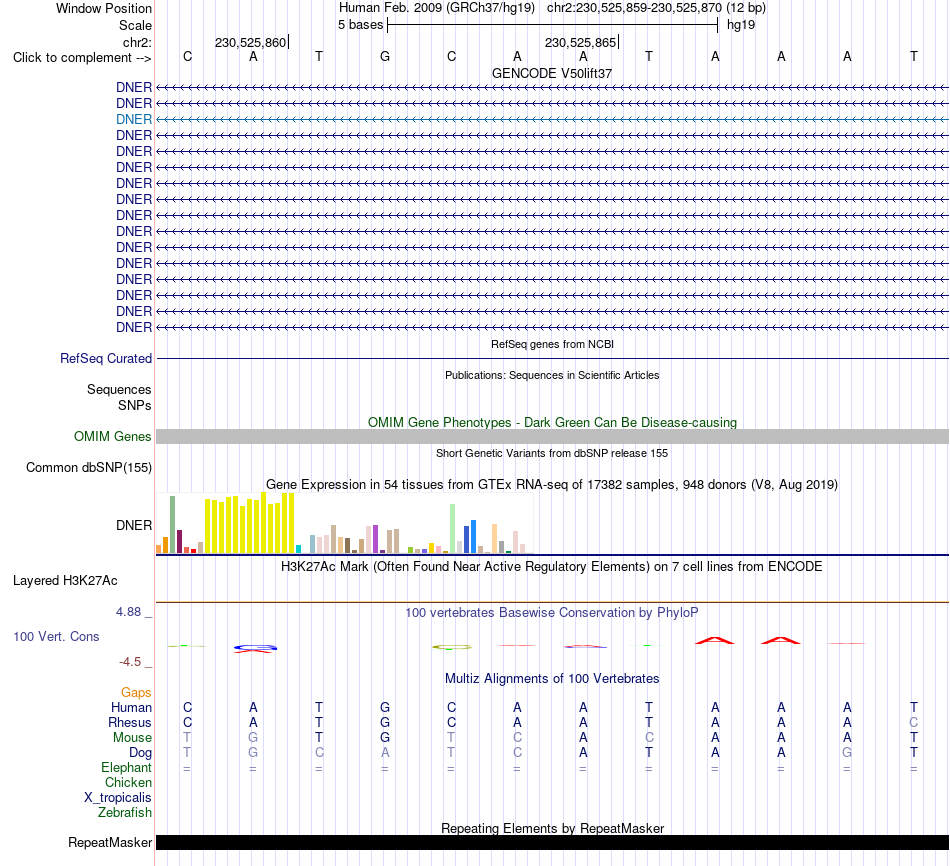Click the Human Feb. 2009 (GRCh37/hg19) title
Image resolution: width=950 pixels, height=866 pixels.
click(x=437, y=8)
